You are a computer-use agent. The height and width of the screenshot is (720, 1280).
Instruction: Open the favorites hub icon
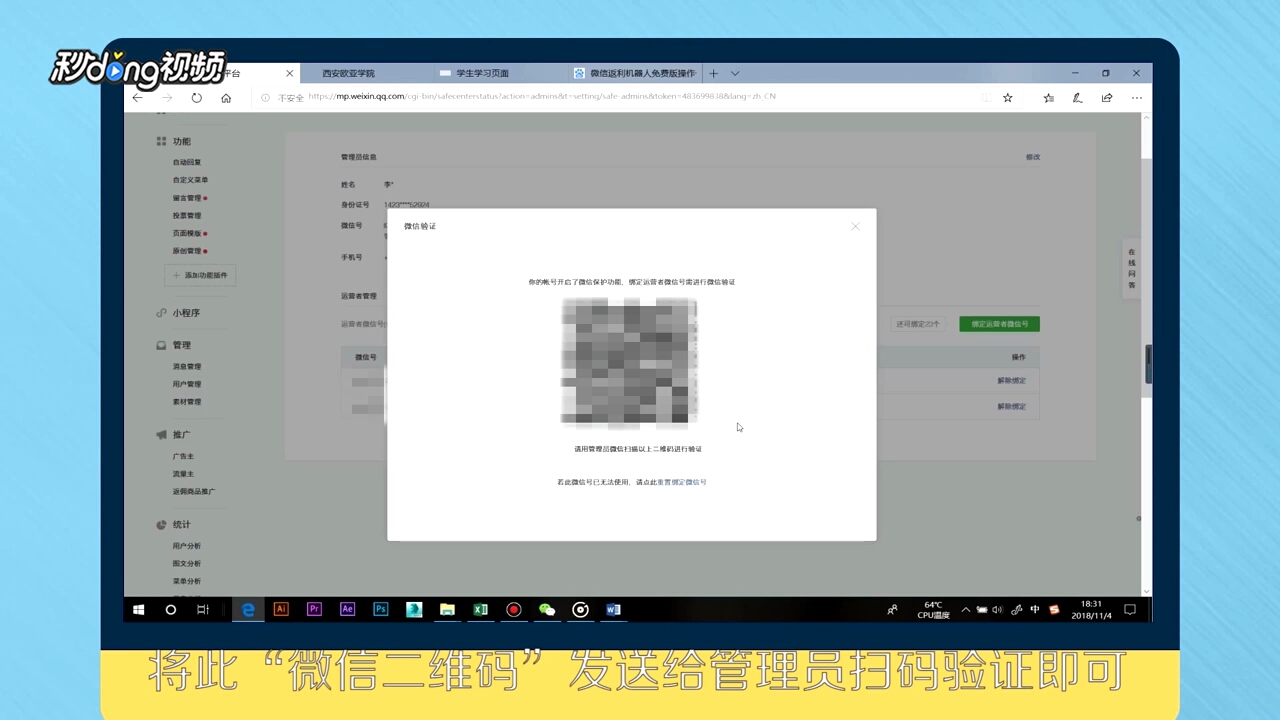(1048, 98)
